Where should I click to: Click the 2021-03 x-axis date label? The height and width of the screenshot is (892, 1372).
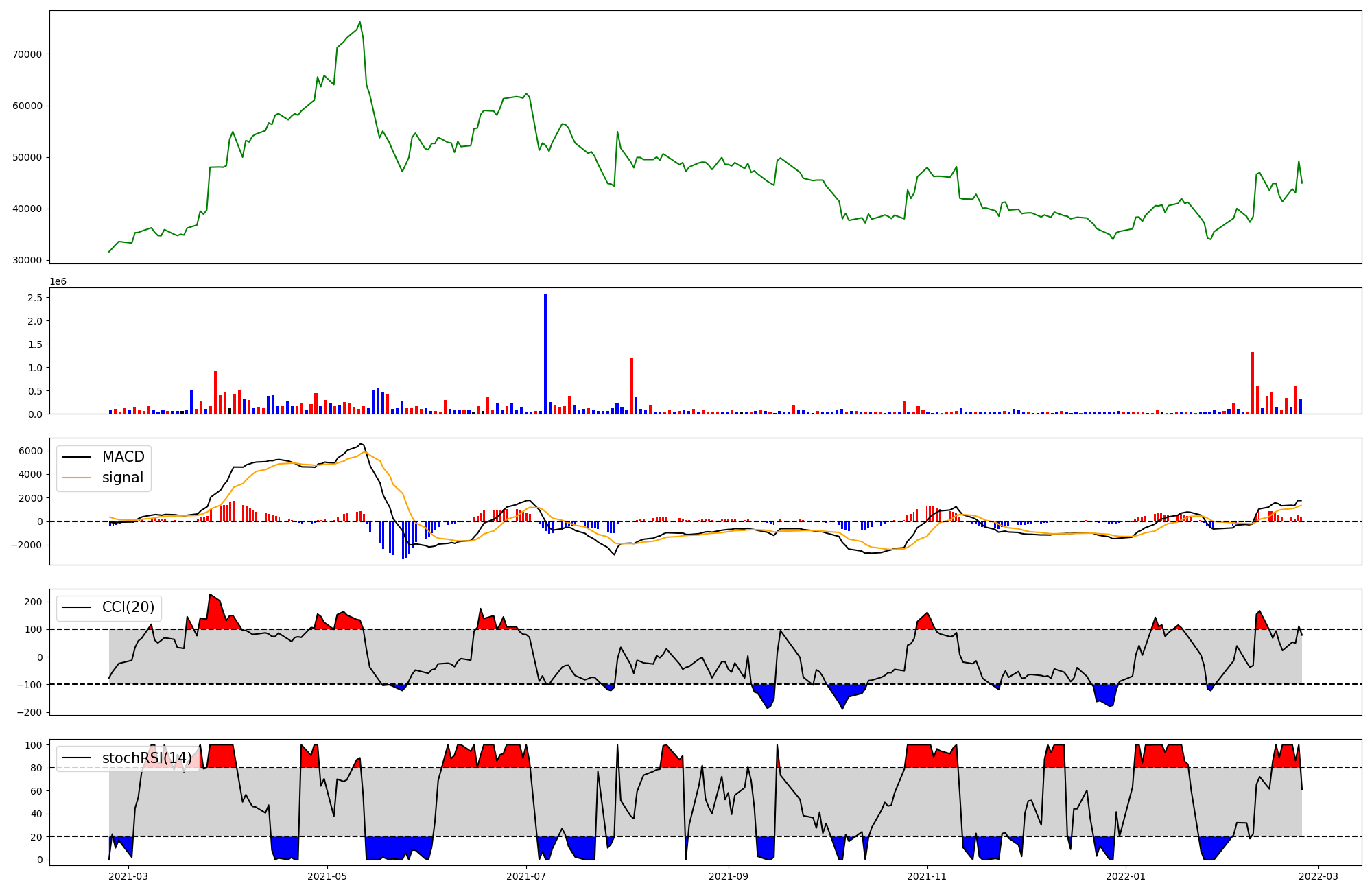(x=128, y=876)
